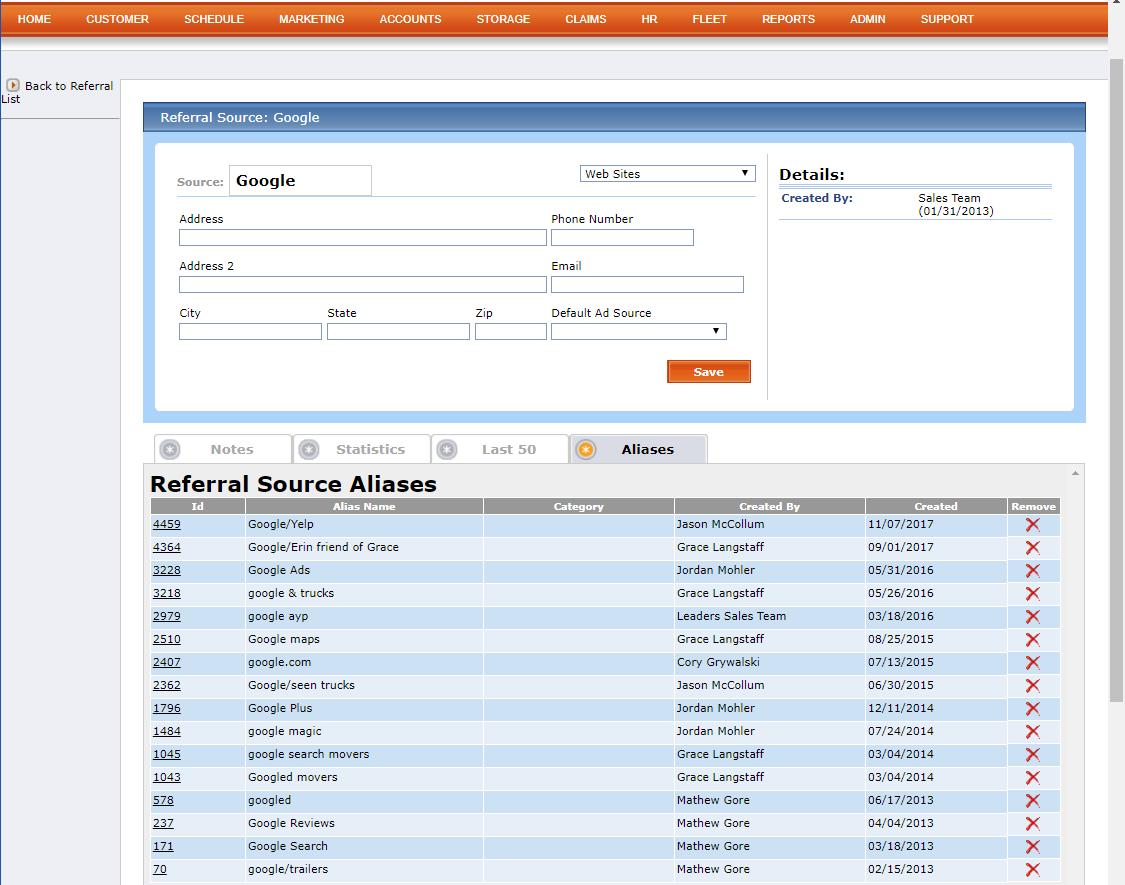Screen dimensions: 1125x885
Task: Open alias Id 3228 link
Action: pyautogui.click(x=166, y=571)
